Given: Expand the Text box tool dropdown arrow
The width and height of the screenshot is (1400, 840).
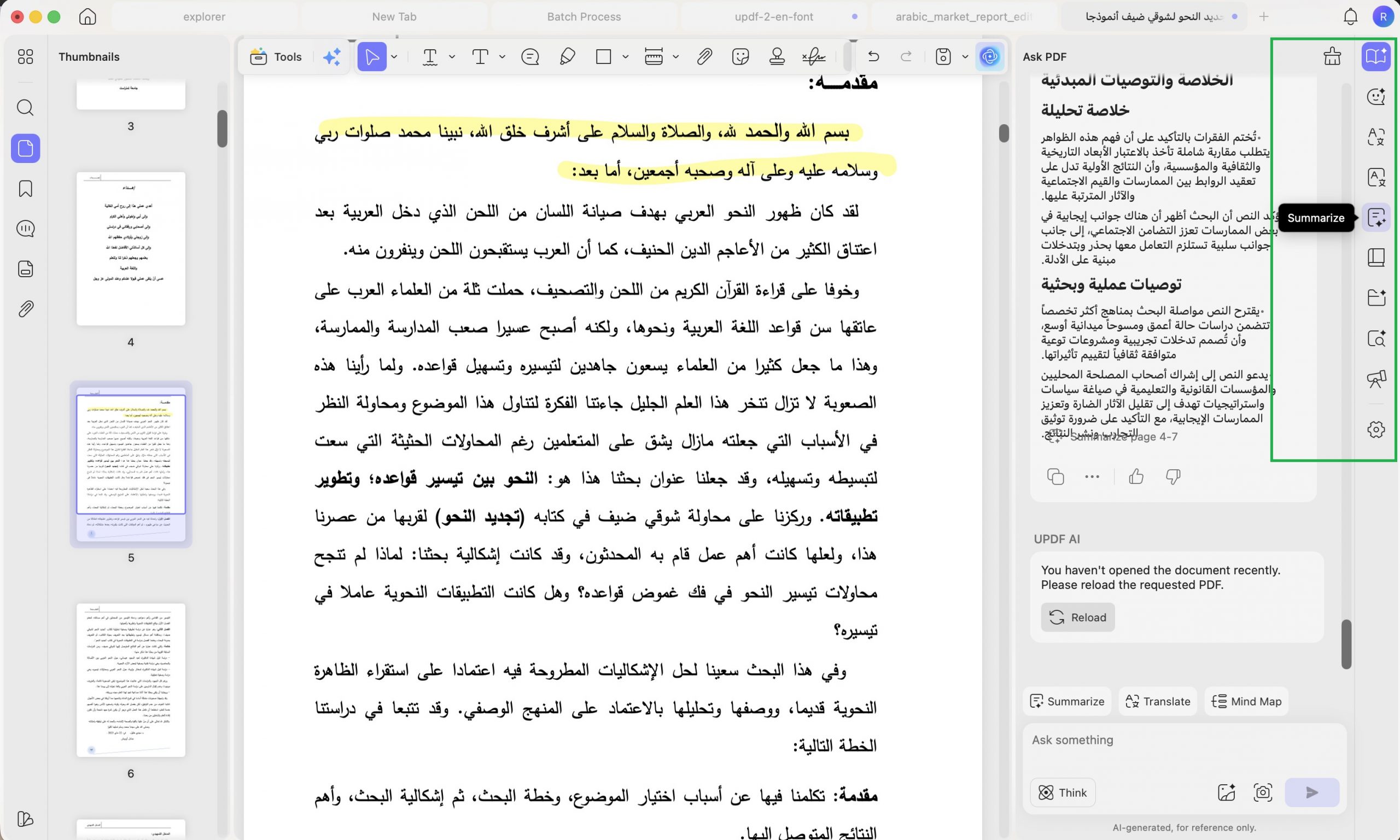Looking at the screenshot, I should pos(502,57).
